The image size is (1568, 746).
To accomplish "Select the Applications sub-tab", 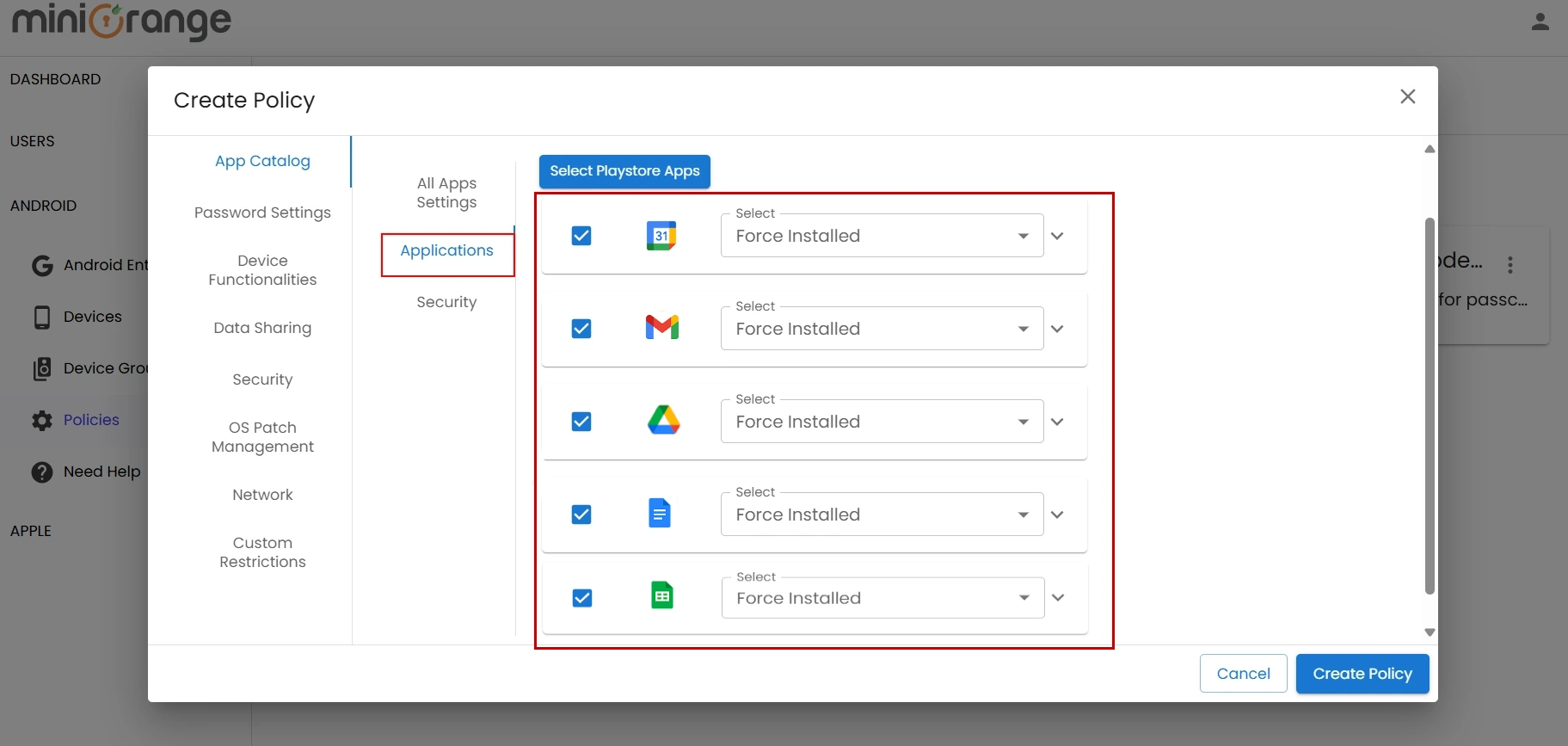I will pos(446,250).
